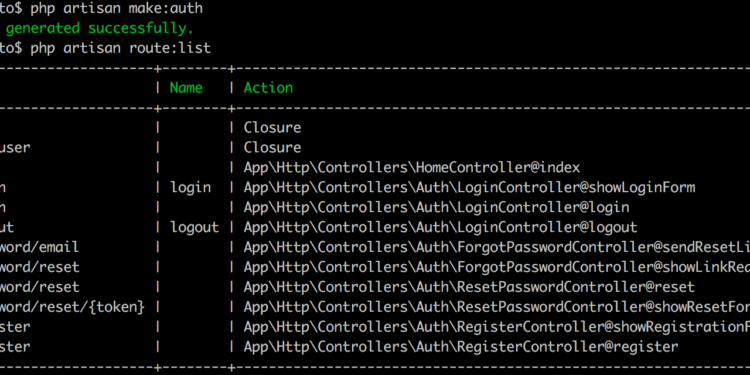This screenshot has height=375, width=750.
Task: Click the 'user' URI text
Action: pyautogui.click(x=15, y=147)
